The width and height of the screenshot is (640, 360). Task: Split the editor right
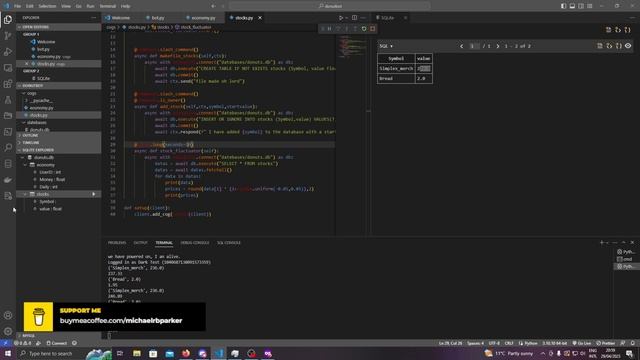click(x=354, y=18)
